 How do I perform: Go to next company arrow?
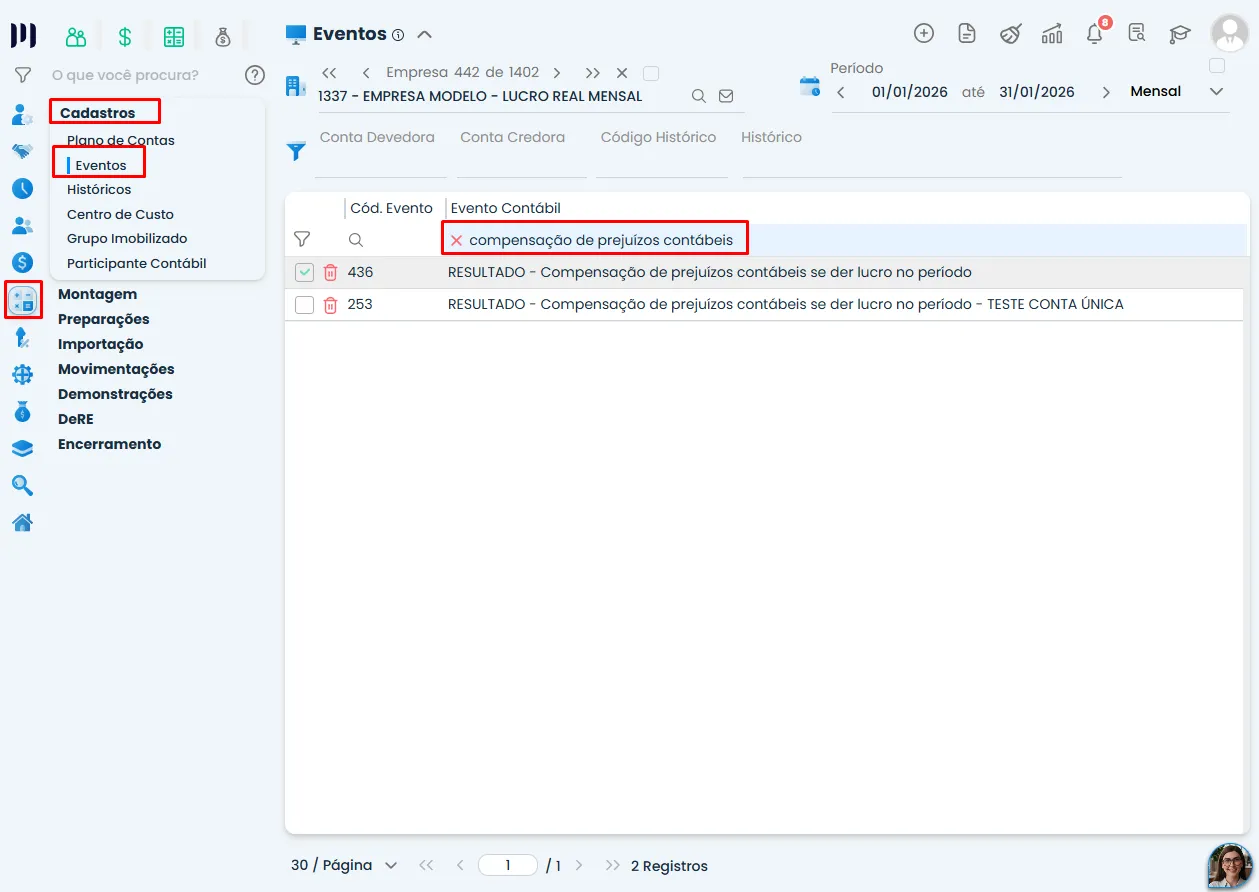click(x=557, y=73)
